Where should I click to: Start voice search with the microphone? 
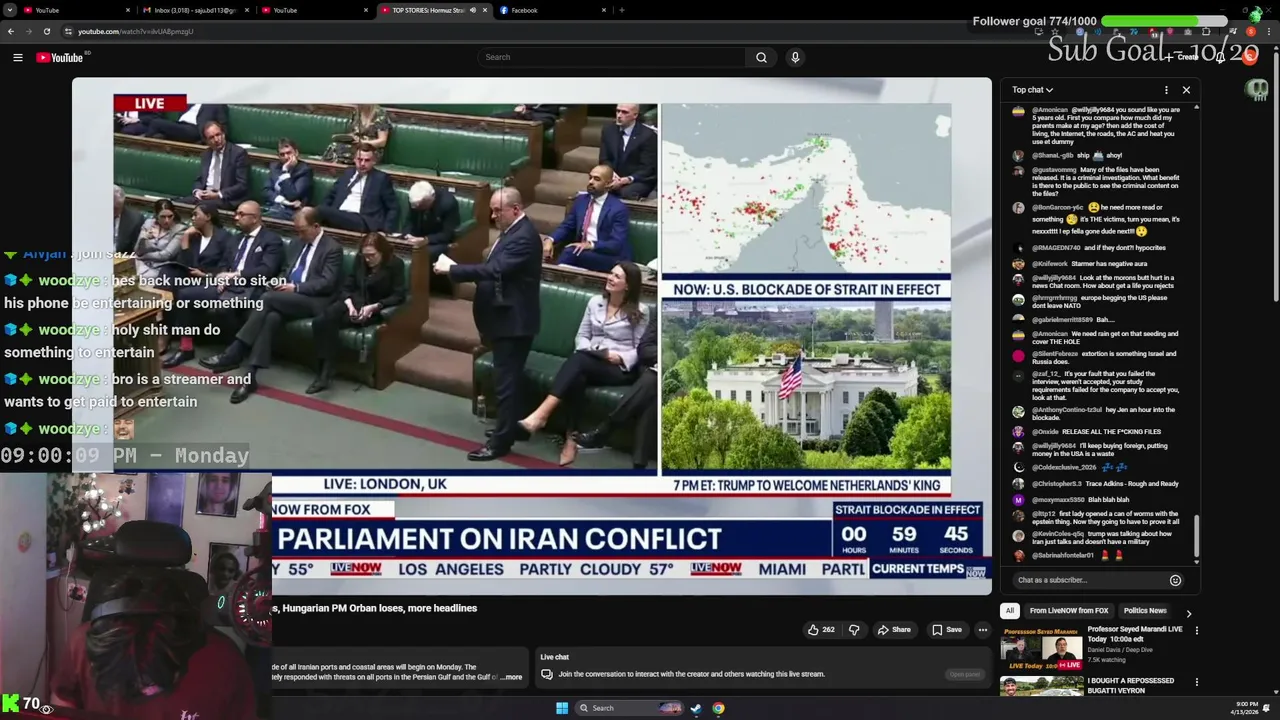795,57
